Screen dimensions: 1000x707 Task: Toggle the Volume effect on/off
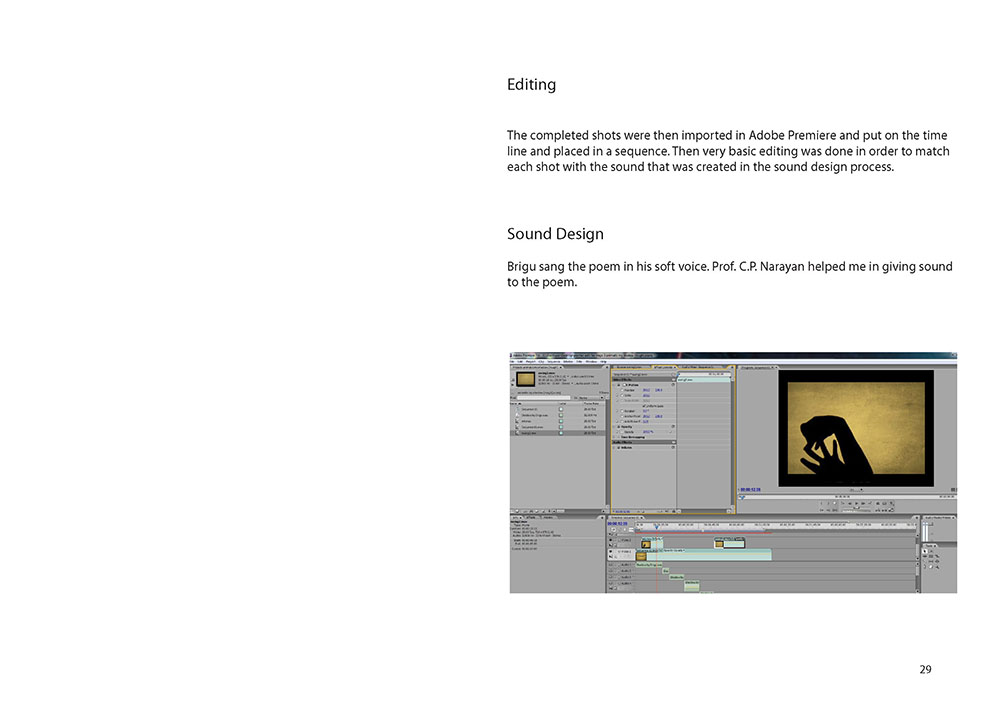[x=619, y=448]
